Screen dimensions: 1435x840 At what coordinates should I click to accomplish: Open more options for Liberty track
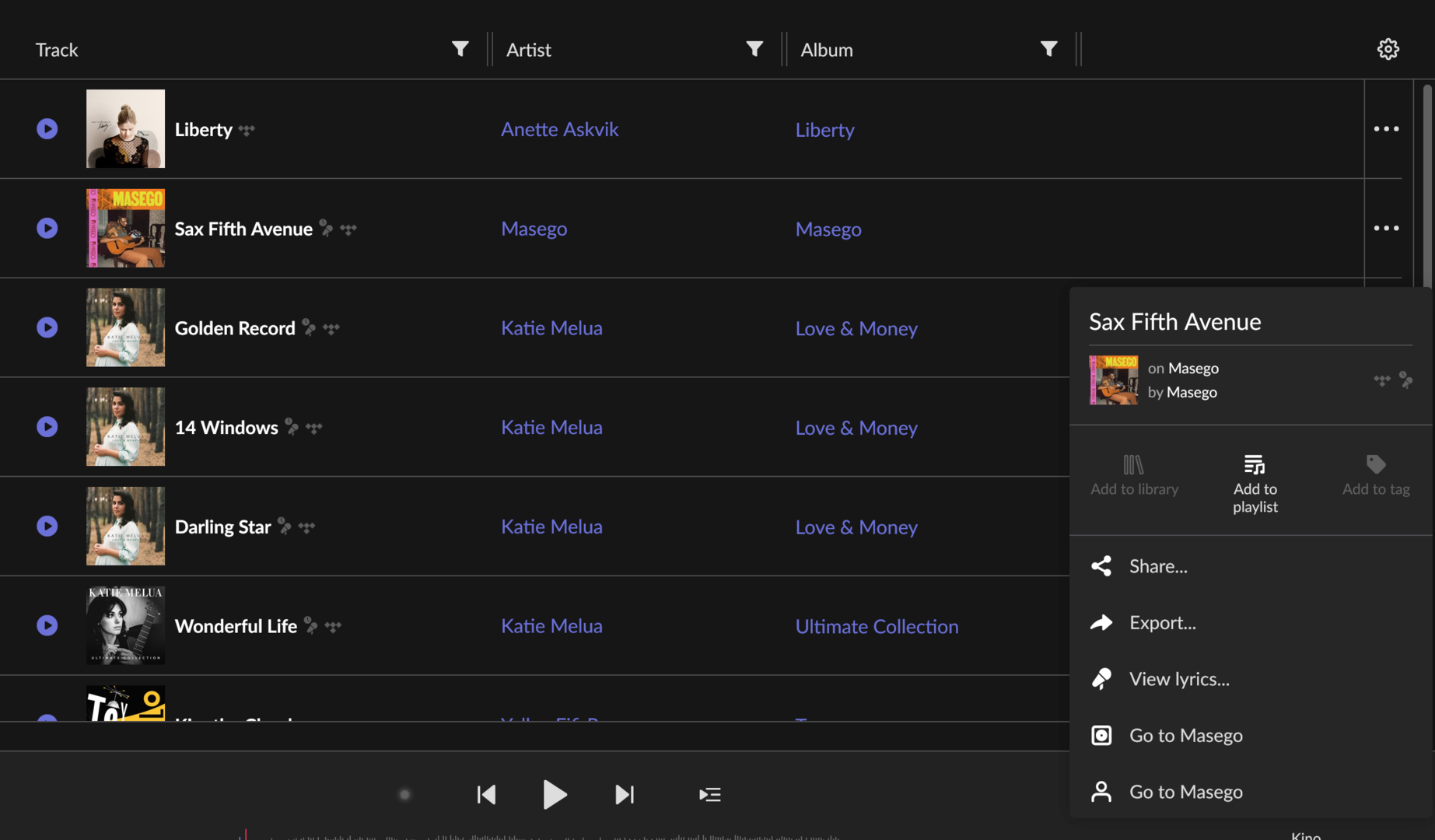pos(1385,129)
